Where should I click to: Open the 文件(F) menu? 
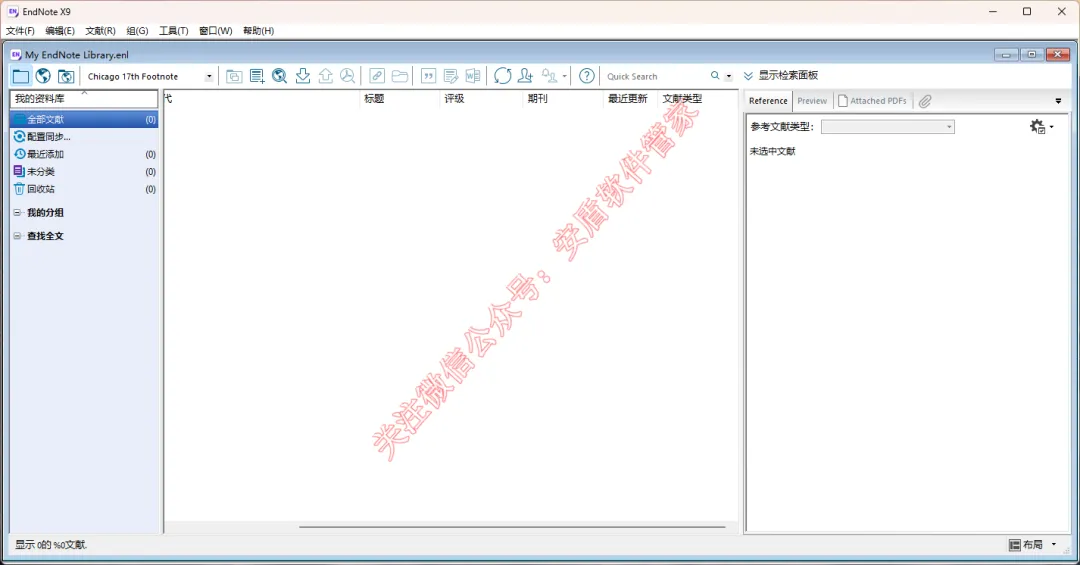20,30
